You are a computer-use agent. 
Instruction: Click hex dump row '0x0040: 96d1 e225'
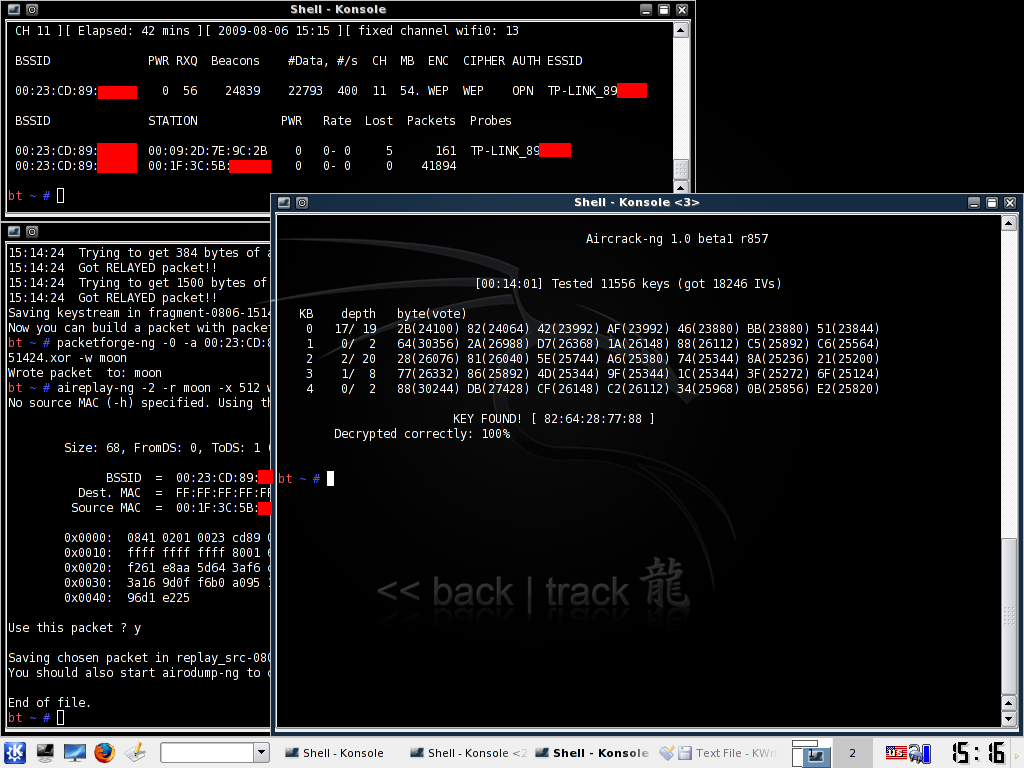coord(127,598)
